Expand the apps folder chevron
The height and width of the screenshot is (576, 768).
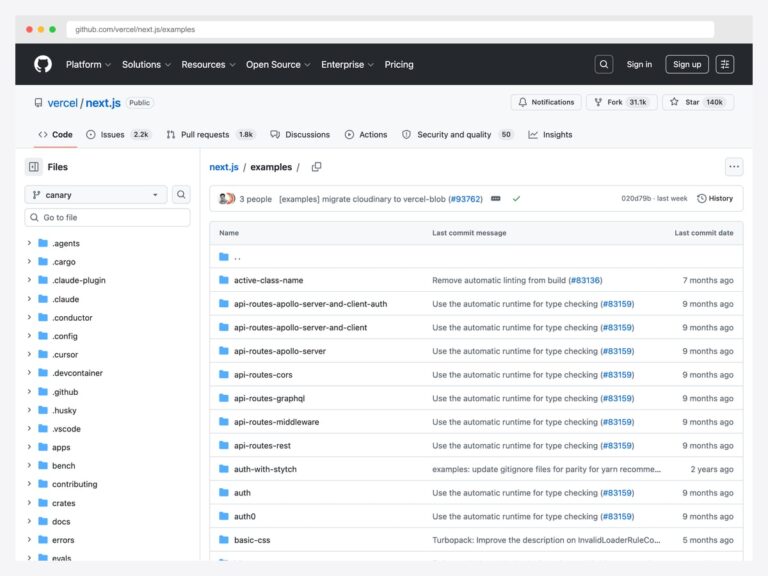coord(29,447)
